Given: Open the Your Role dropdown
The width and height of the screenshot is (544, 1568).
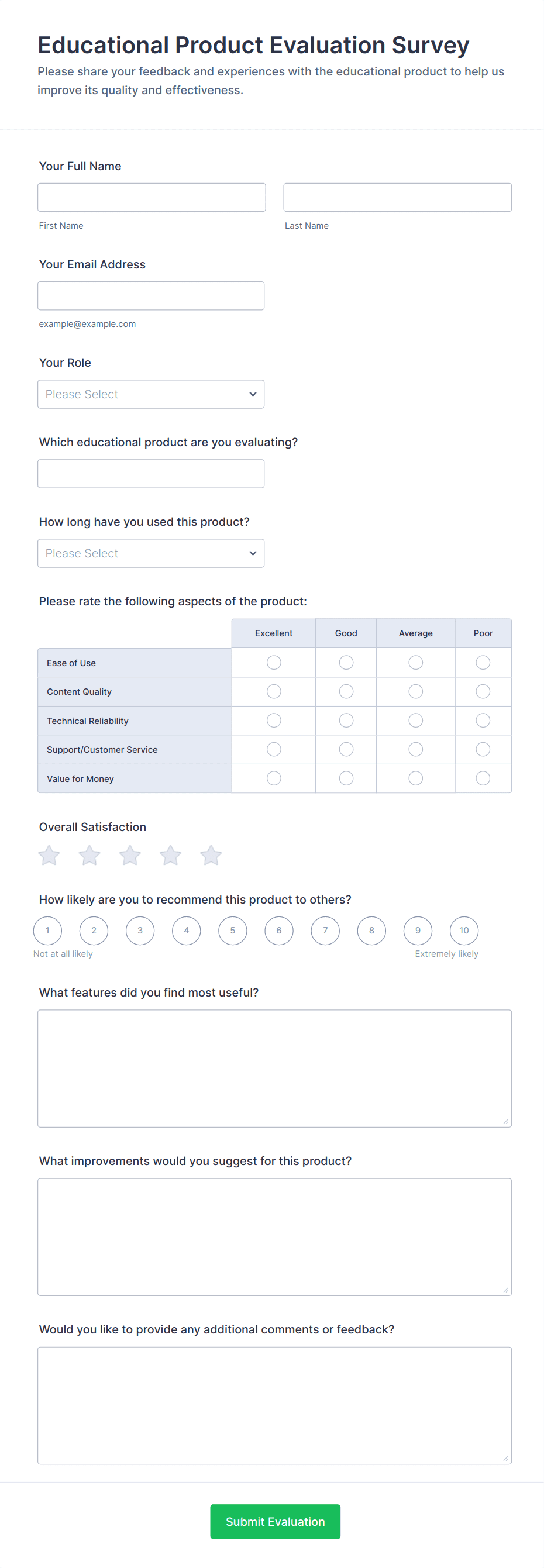Looking at the screenshot, I should 151,394.
